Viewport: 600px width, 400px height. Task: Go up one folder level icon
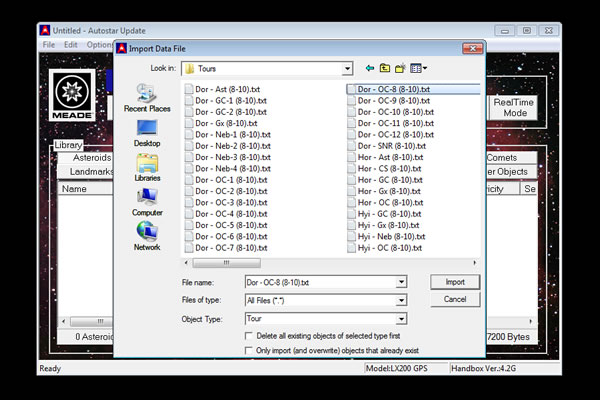coord(385,68)
